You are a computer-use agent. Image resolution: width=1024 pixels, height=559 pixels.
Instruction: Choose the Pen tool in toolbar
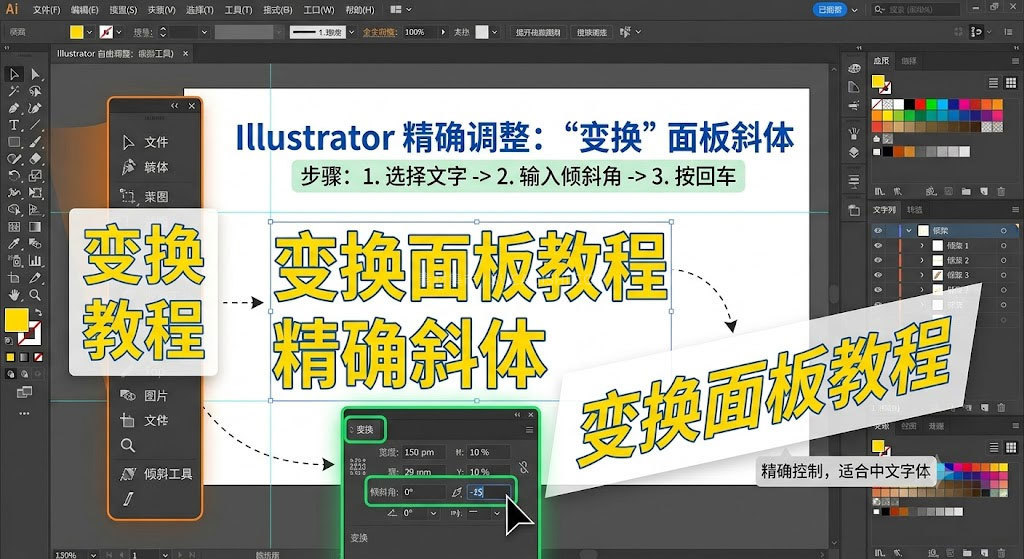(x=14, y=108)
